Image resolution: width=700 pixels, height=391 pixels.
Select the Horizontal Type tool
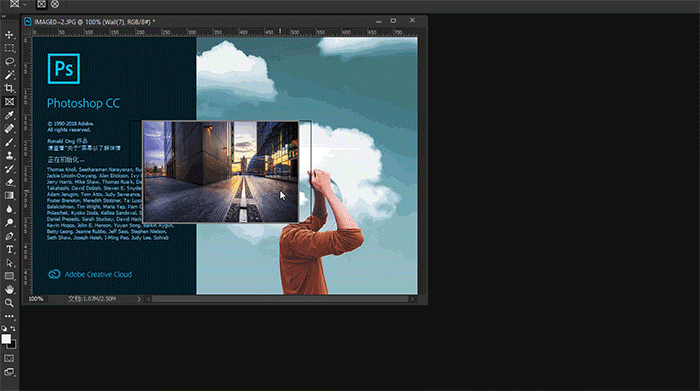coord(9,249)
